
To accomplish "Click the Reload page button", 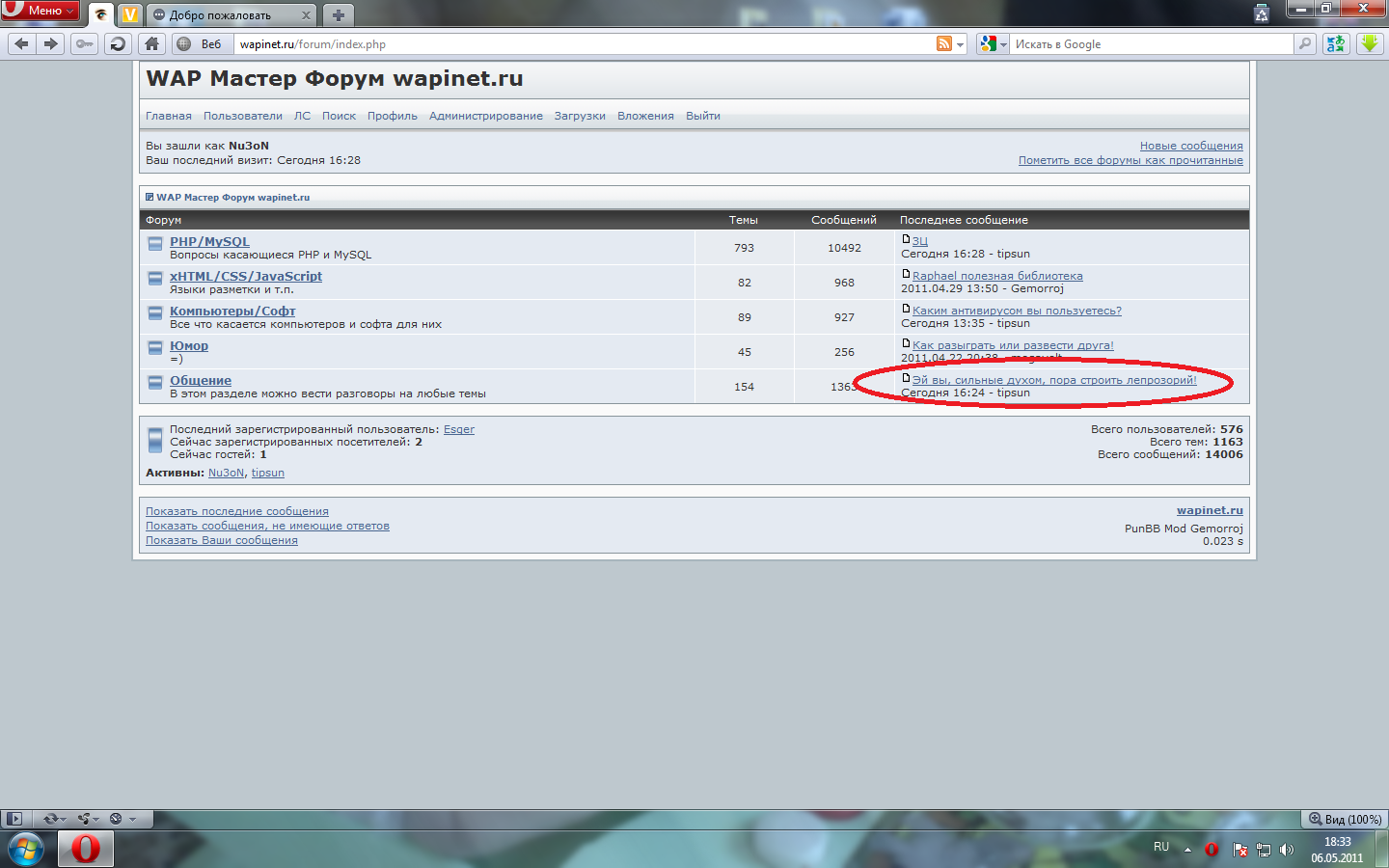I will click(x=118, y=43).
